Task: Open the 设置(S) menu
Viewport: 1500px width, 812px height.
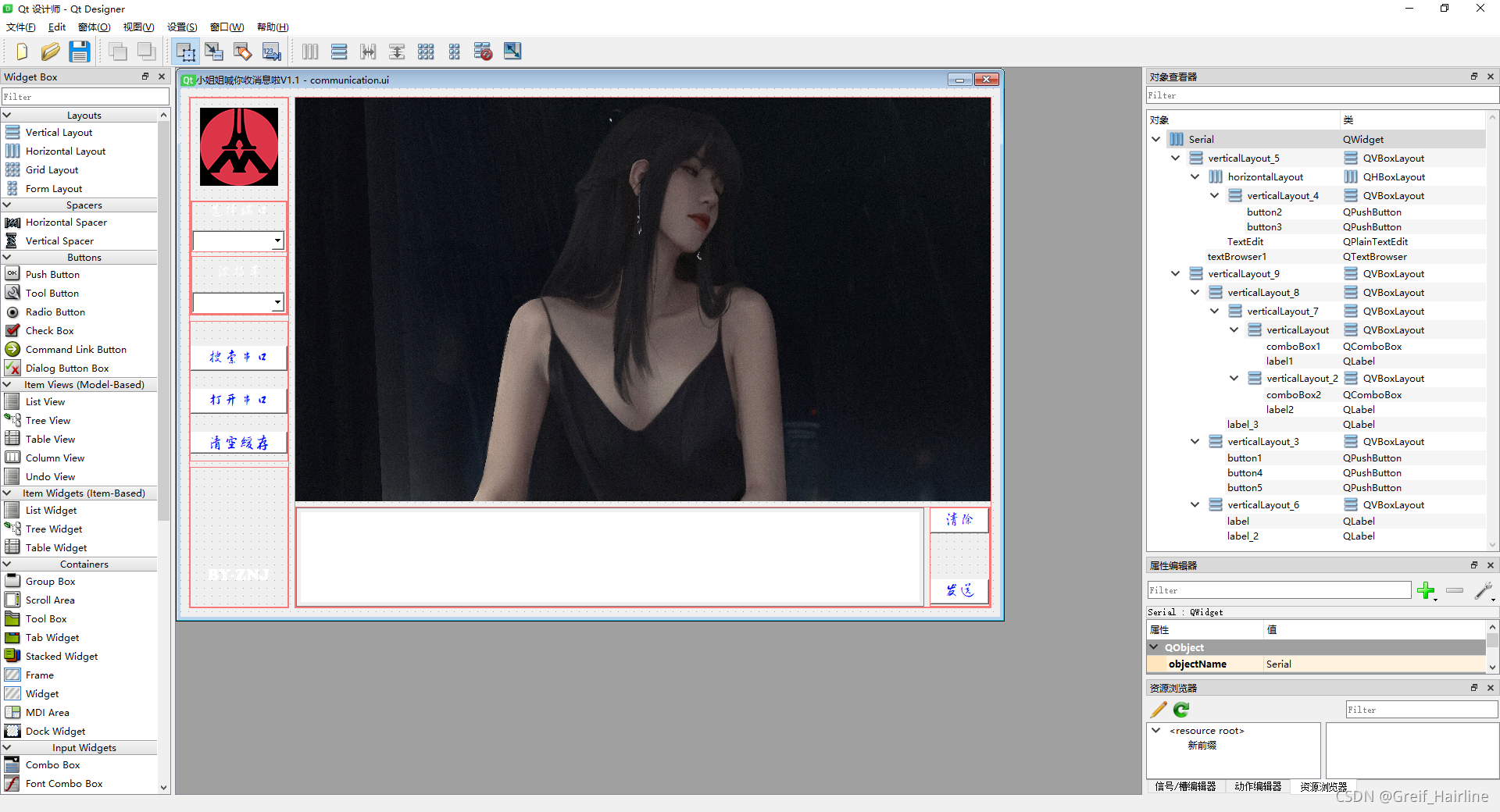Action: tap(182, 27)
